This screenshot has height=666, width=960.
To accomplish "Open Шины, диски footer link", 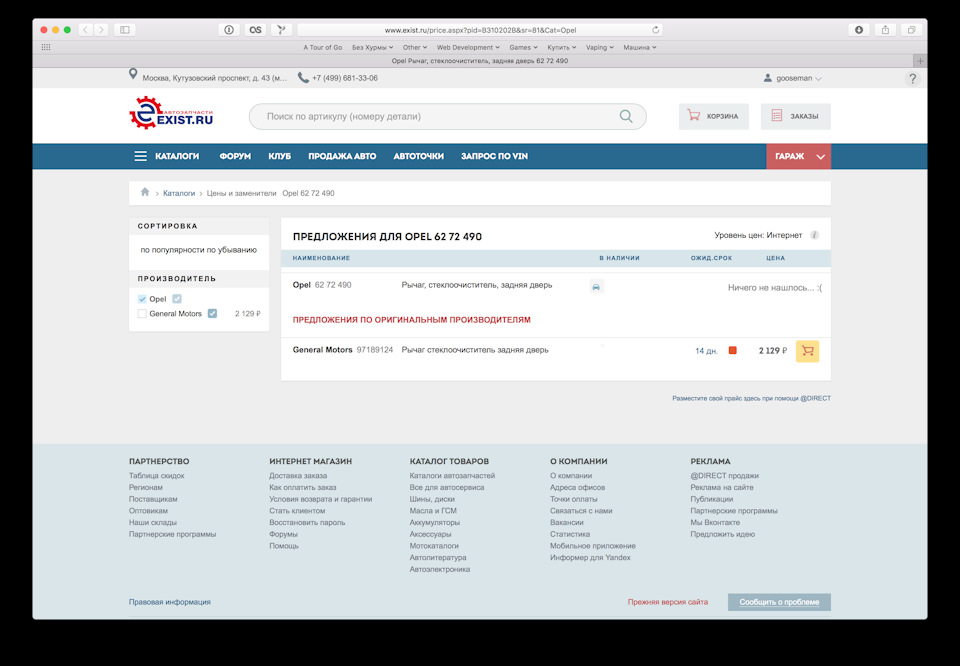I will (x=432, y=499).
